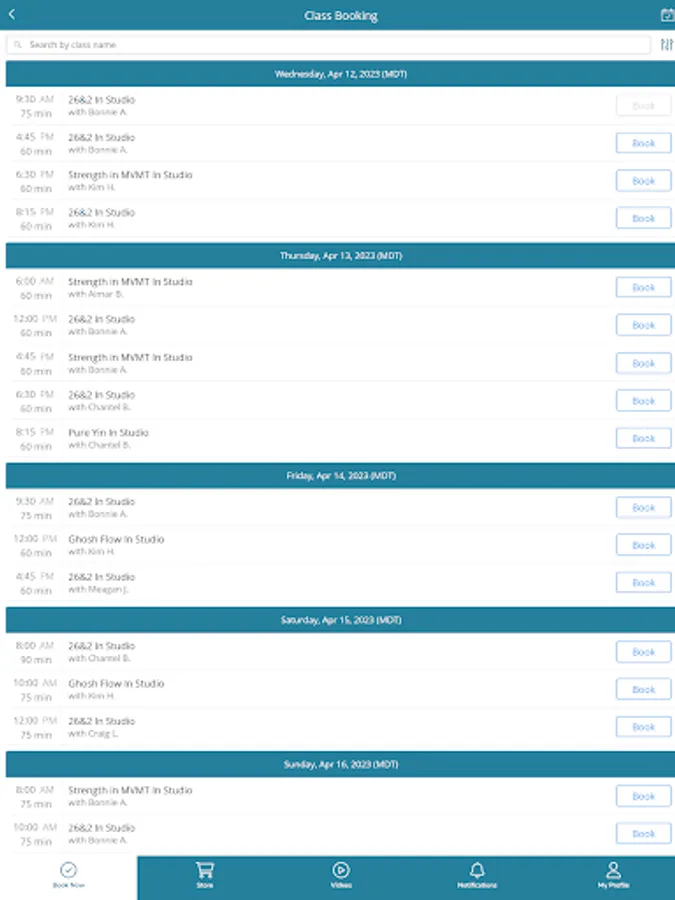
Task: Open the filter sliders icon
Action: 667,45
